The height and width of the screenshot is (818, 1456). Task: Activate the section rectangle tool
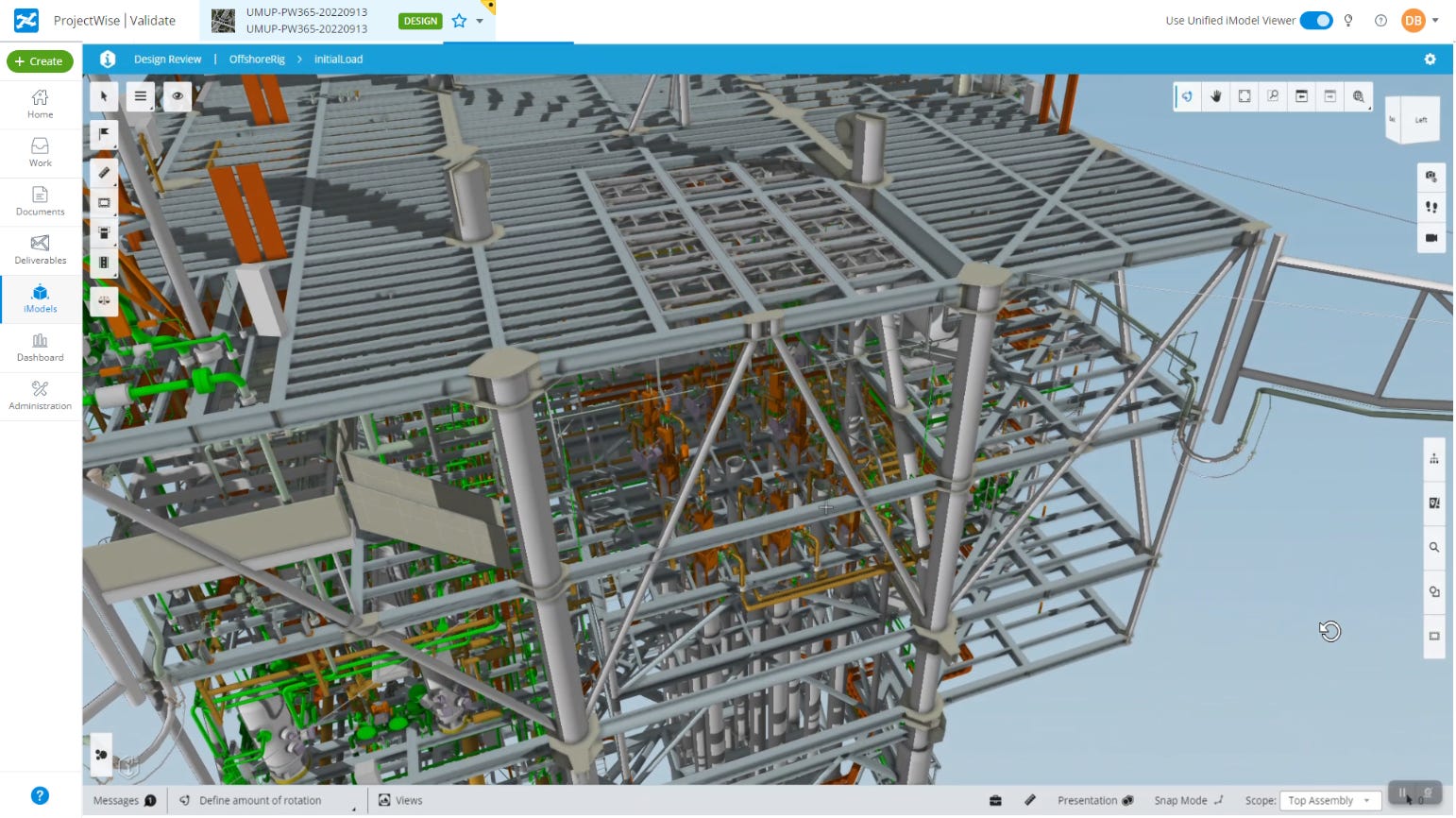point(104,202)
